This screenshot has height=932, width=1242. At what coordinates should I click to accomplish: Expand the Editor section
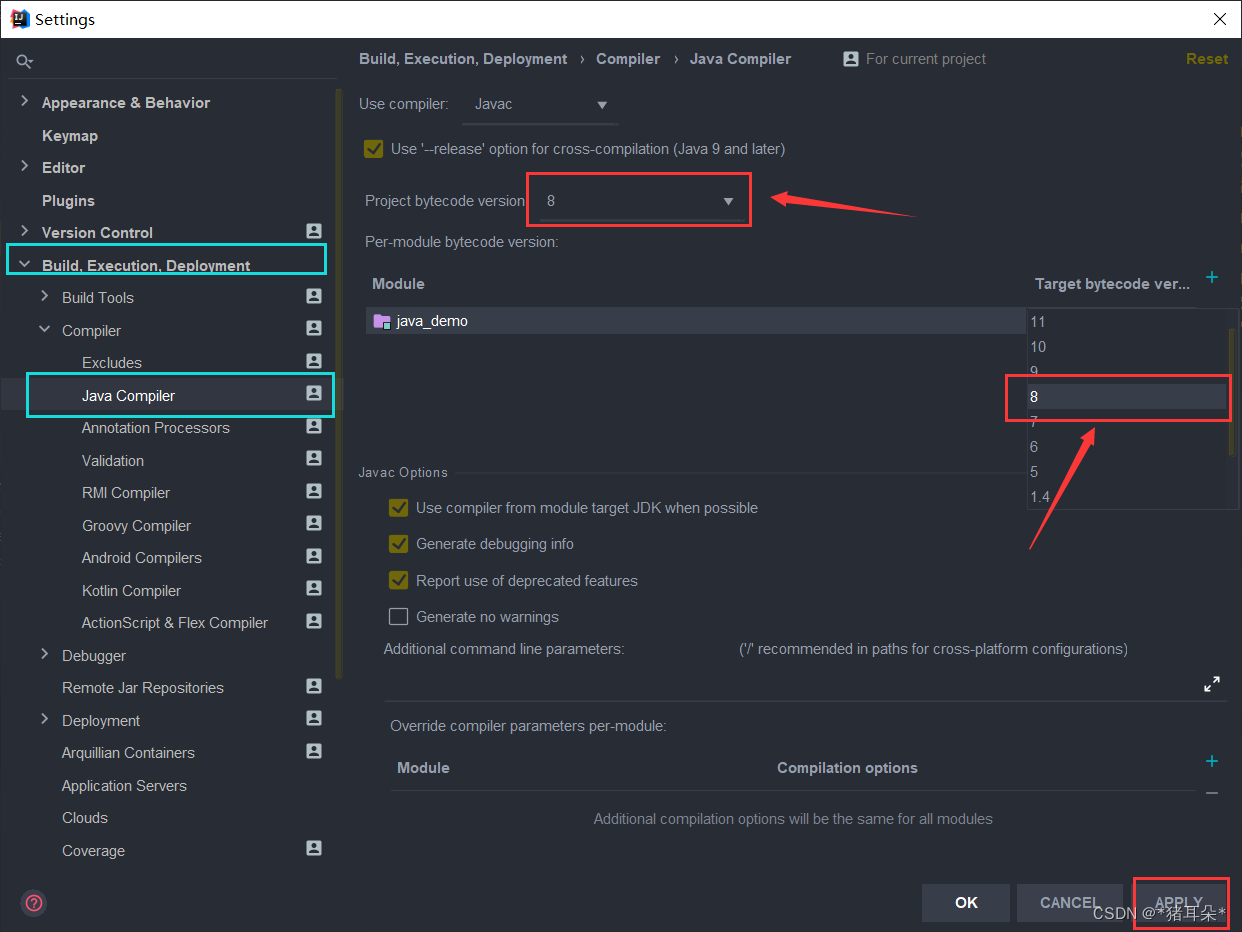point(25,166)
